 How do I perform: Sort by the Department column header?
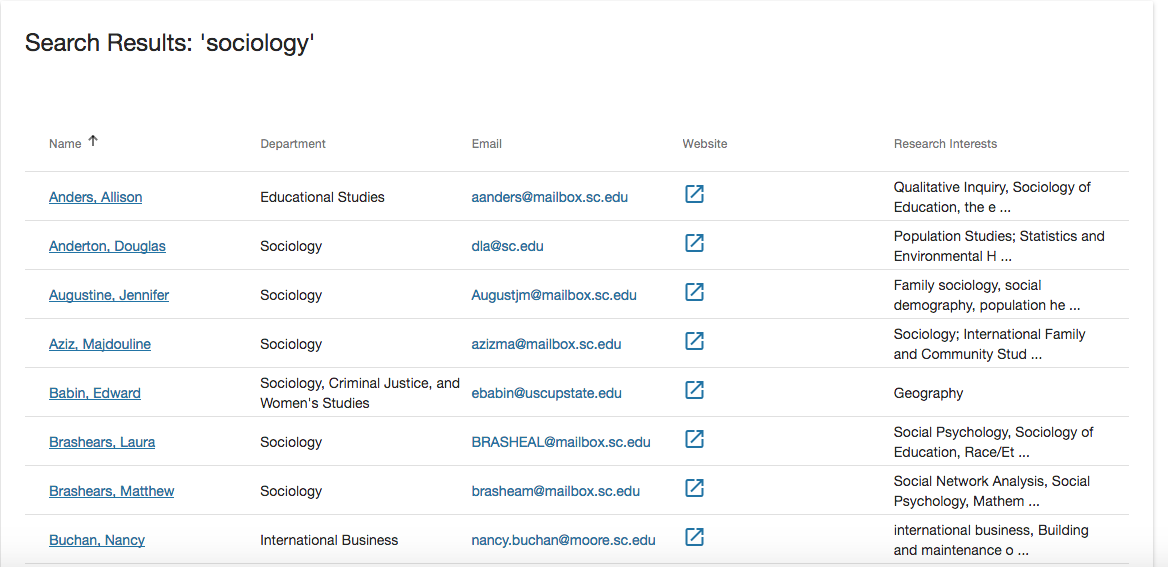tap(293, 144)
